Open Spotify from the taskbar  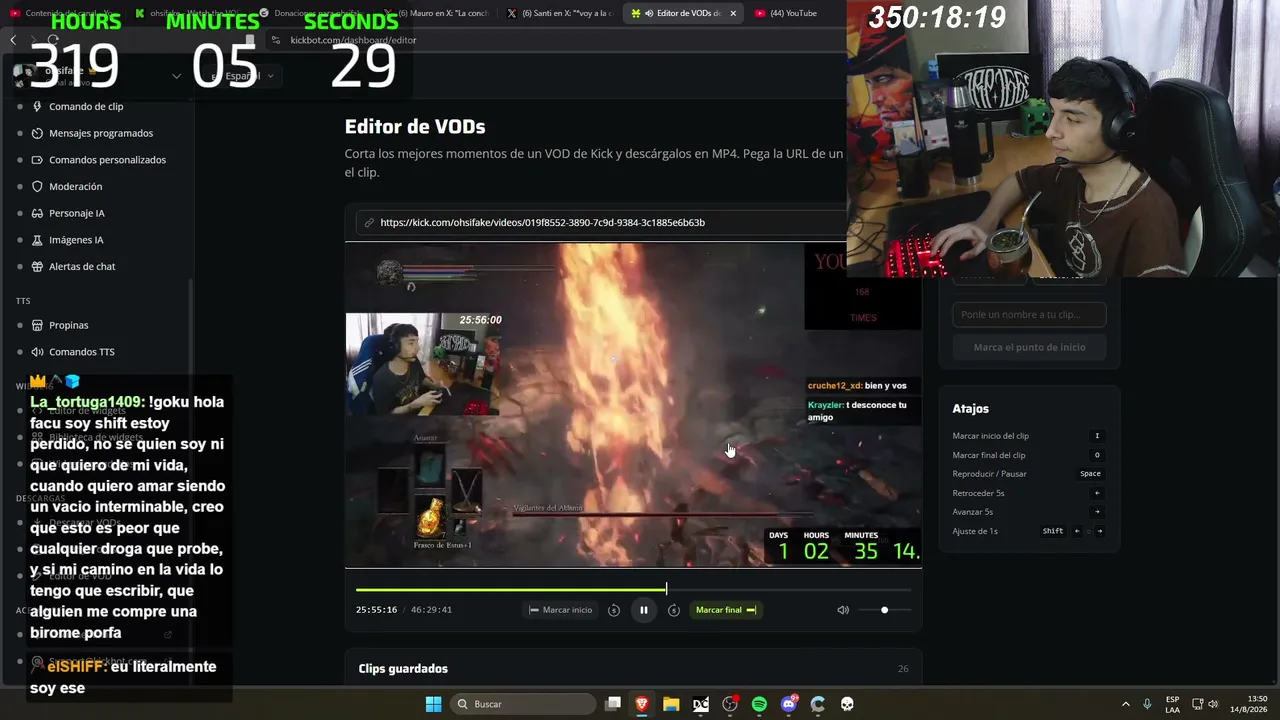(x=759, y=704)
